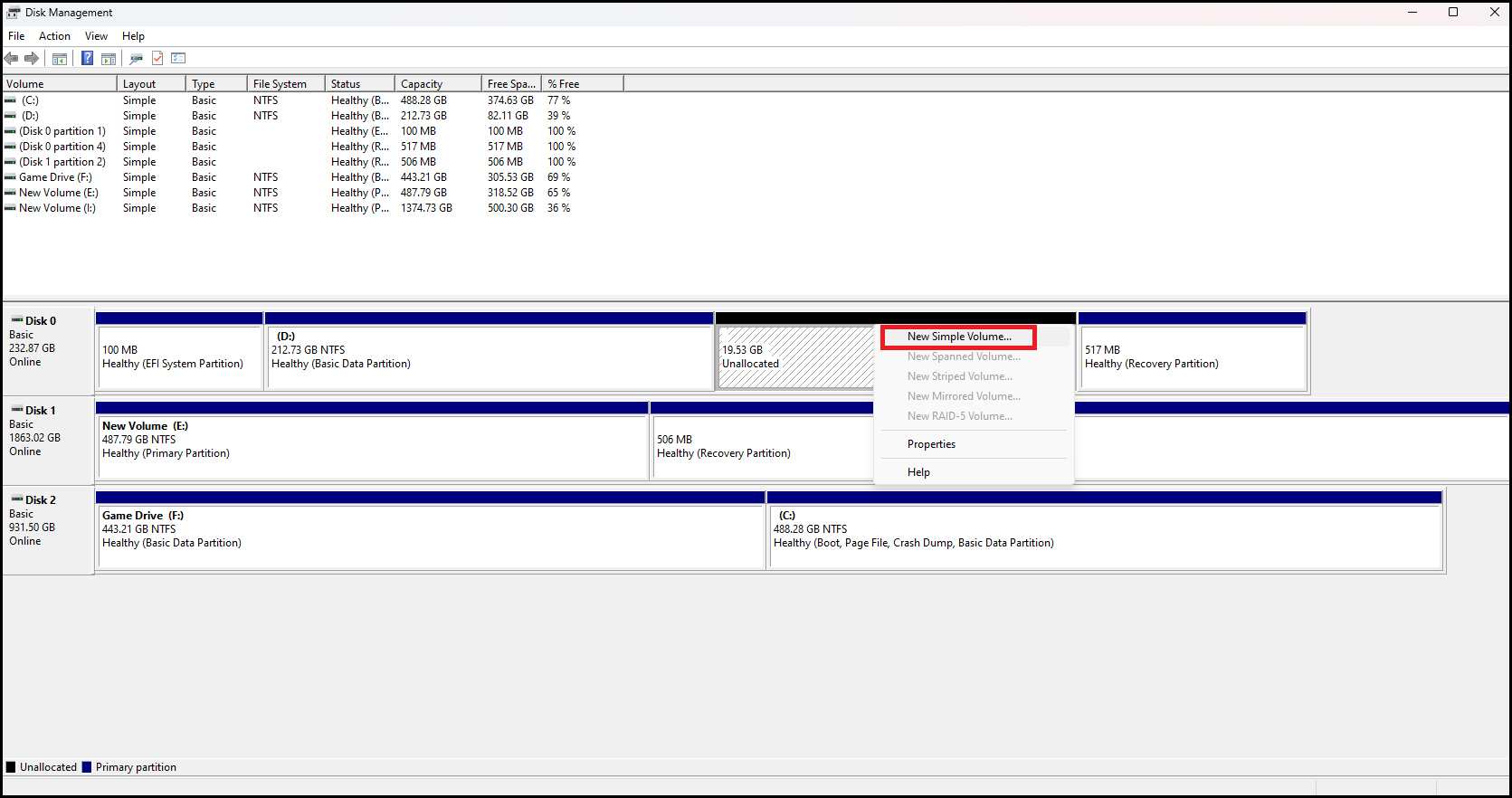This screenshot has height=798, width=1512.
Task: Open the Action menu
Action: pyautogui.click(x=54, y=36)
